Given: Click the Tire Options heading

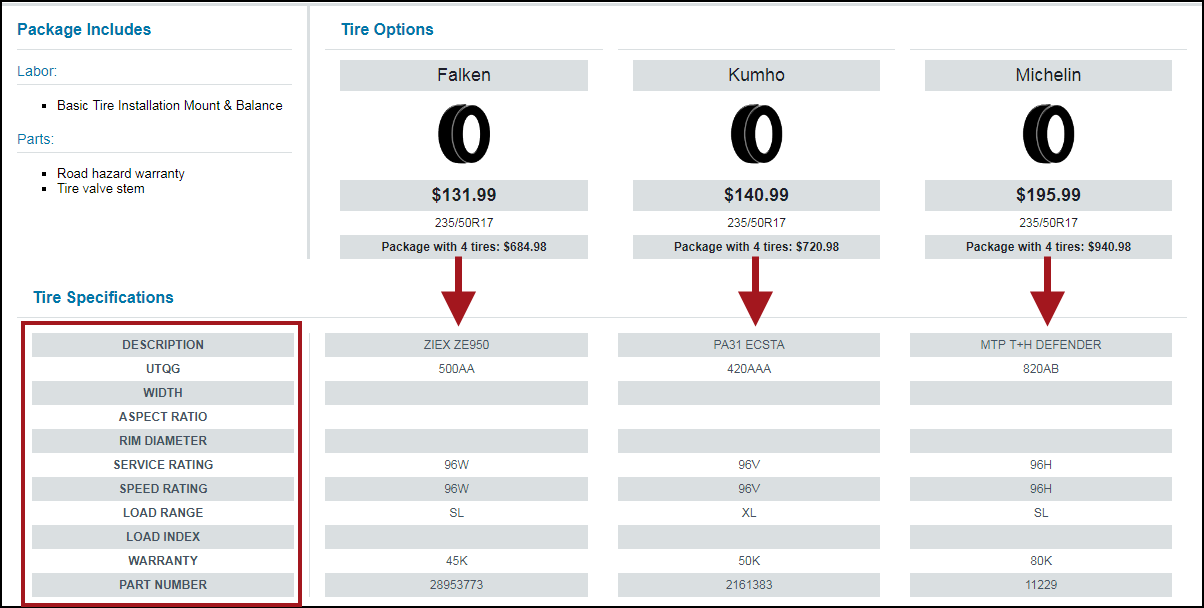Looking at the screenshot, I should tap(386, 29).
